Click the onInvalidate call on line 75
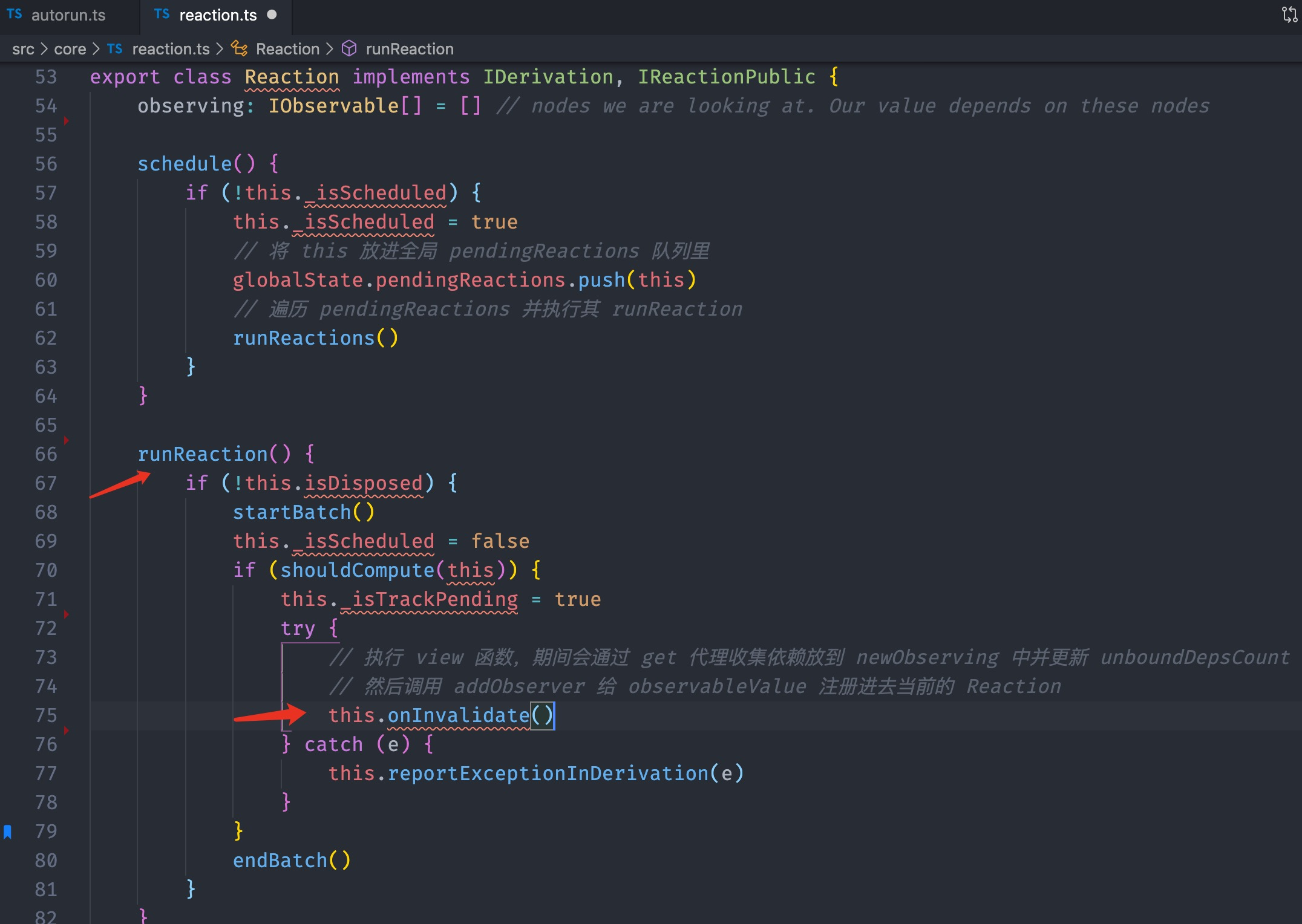The height and width of the screenshot is (924, 1302). [458, 715]
